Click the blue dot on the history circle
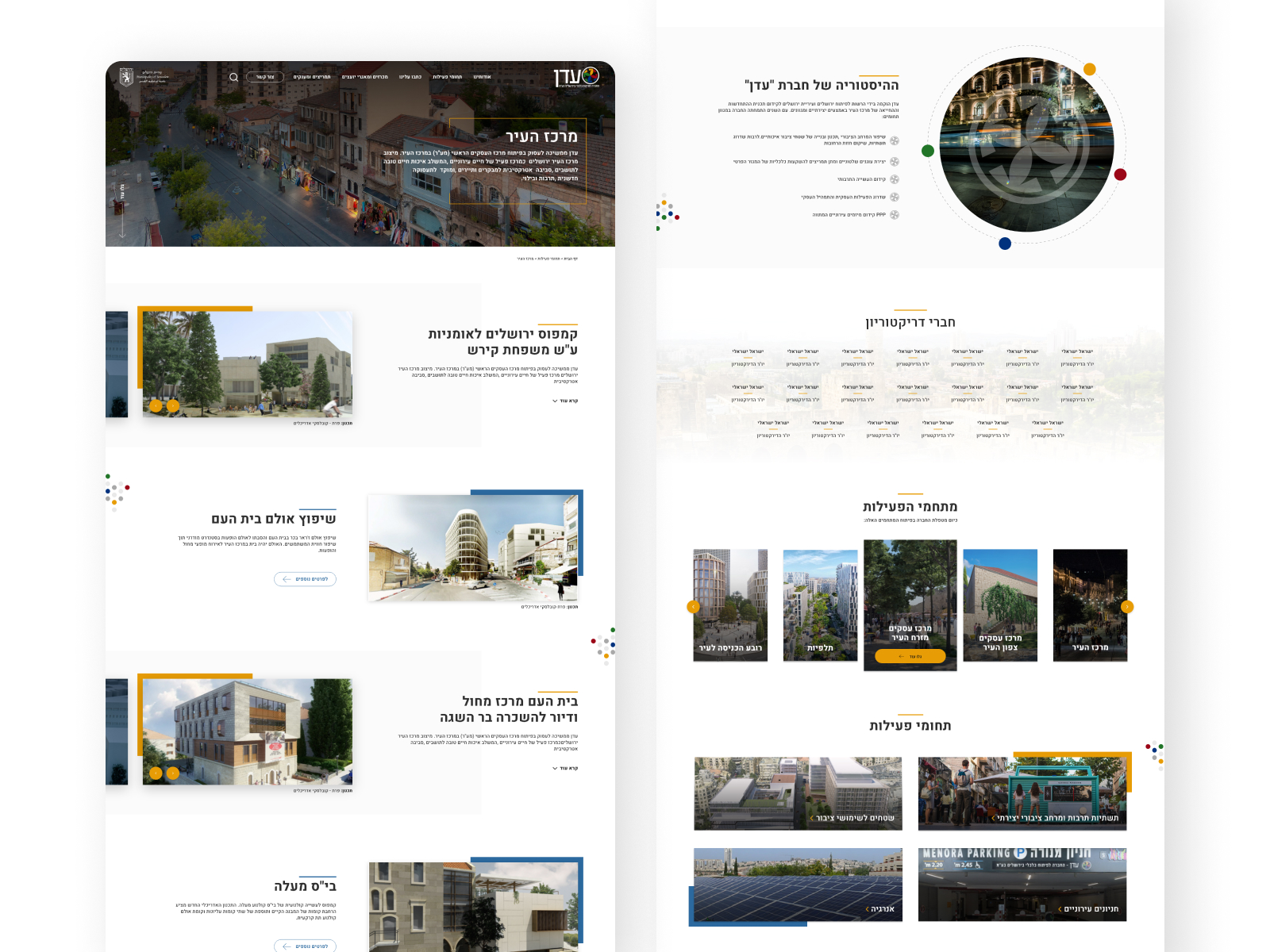Screen dimensions: 1270x952 (1005, 244)
